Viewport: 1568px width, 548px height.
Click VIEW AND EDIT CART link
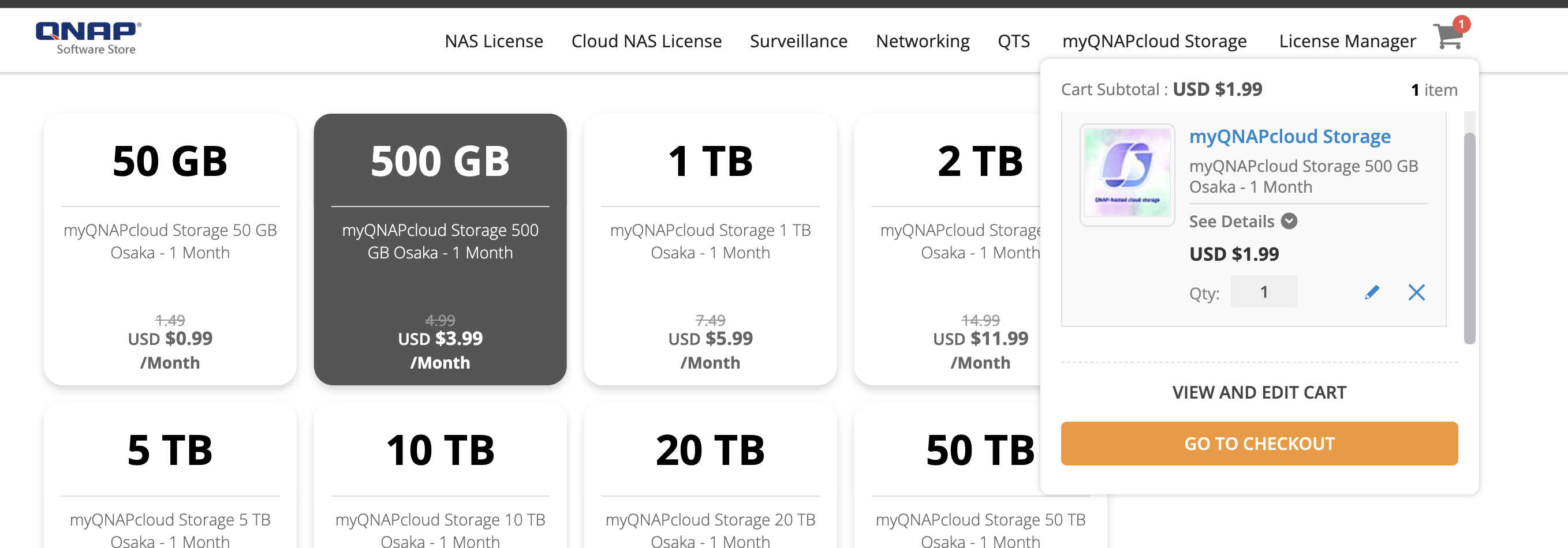tap(1259, 392)
